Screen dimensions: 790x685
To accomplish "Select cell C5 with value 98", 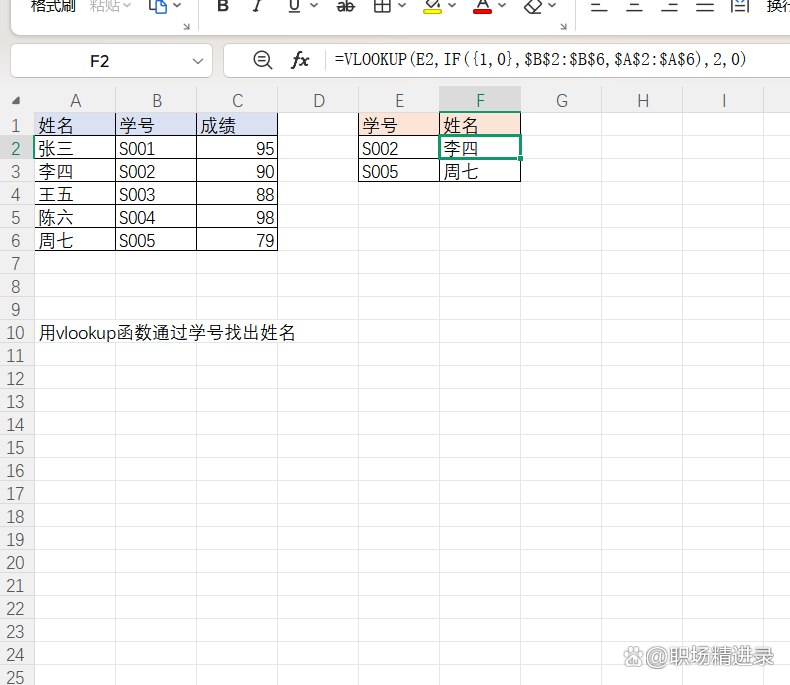I will [237, 217].
